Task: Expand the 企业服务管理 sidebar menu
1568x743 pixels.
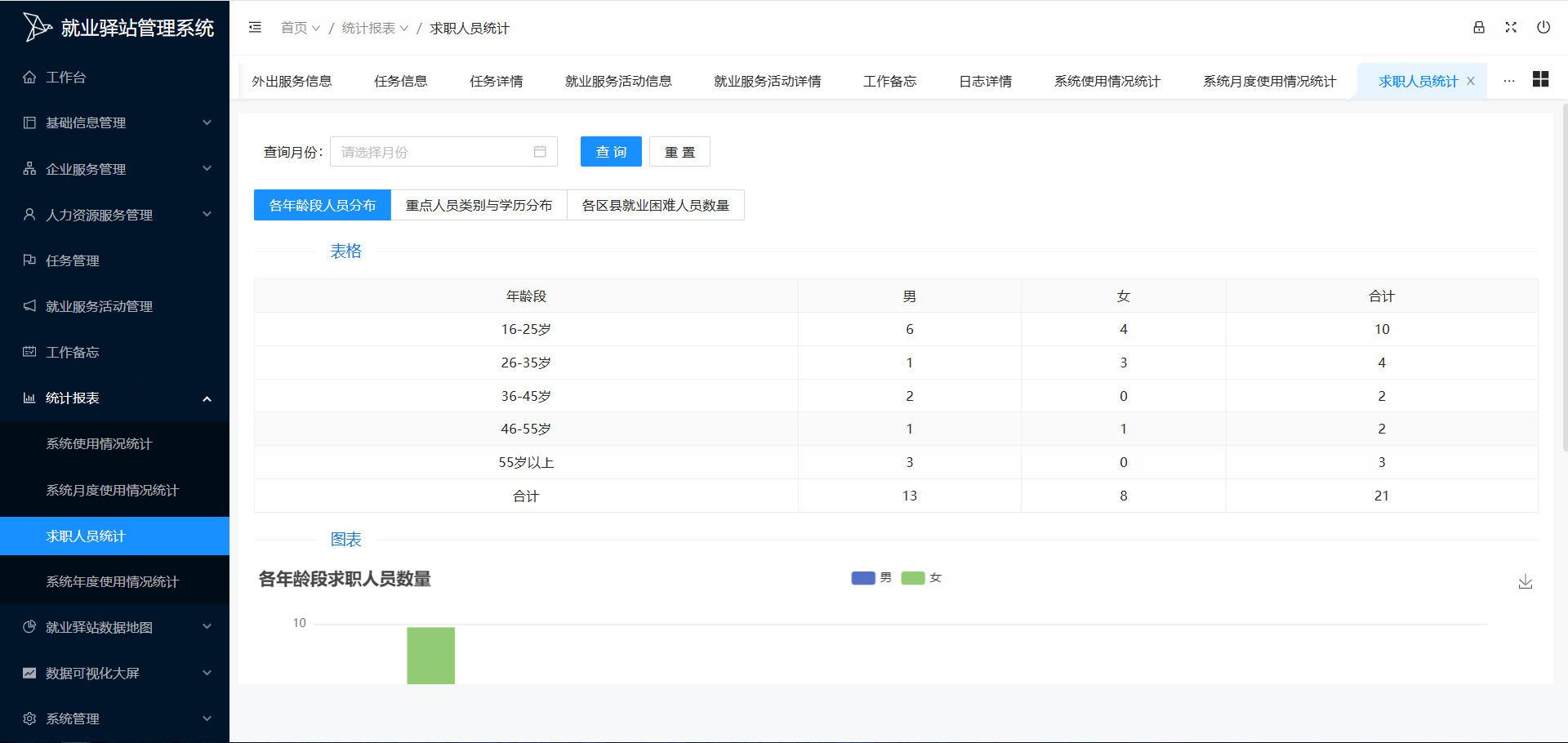Action: pyautogui.click(x=114, y=169)
